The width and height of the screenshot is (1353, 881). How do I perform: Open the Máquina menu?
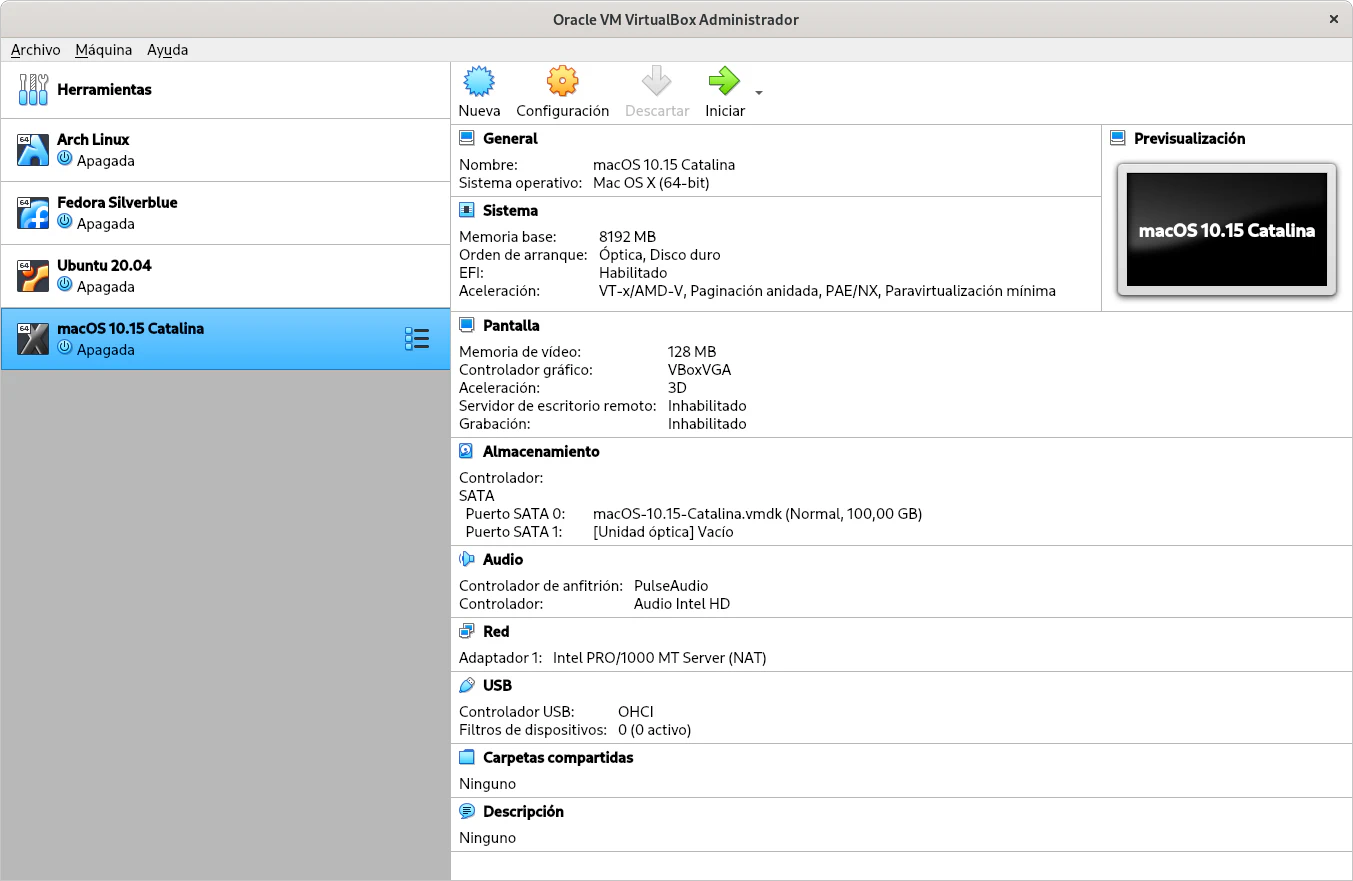pyautogui.click(x=103, y=50)
